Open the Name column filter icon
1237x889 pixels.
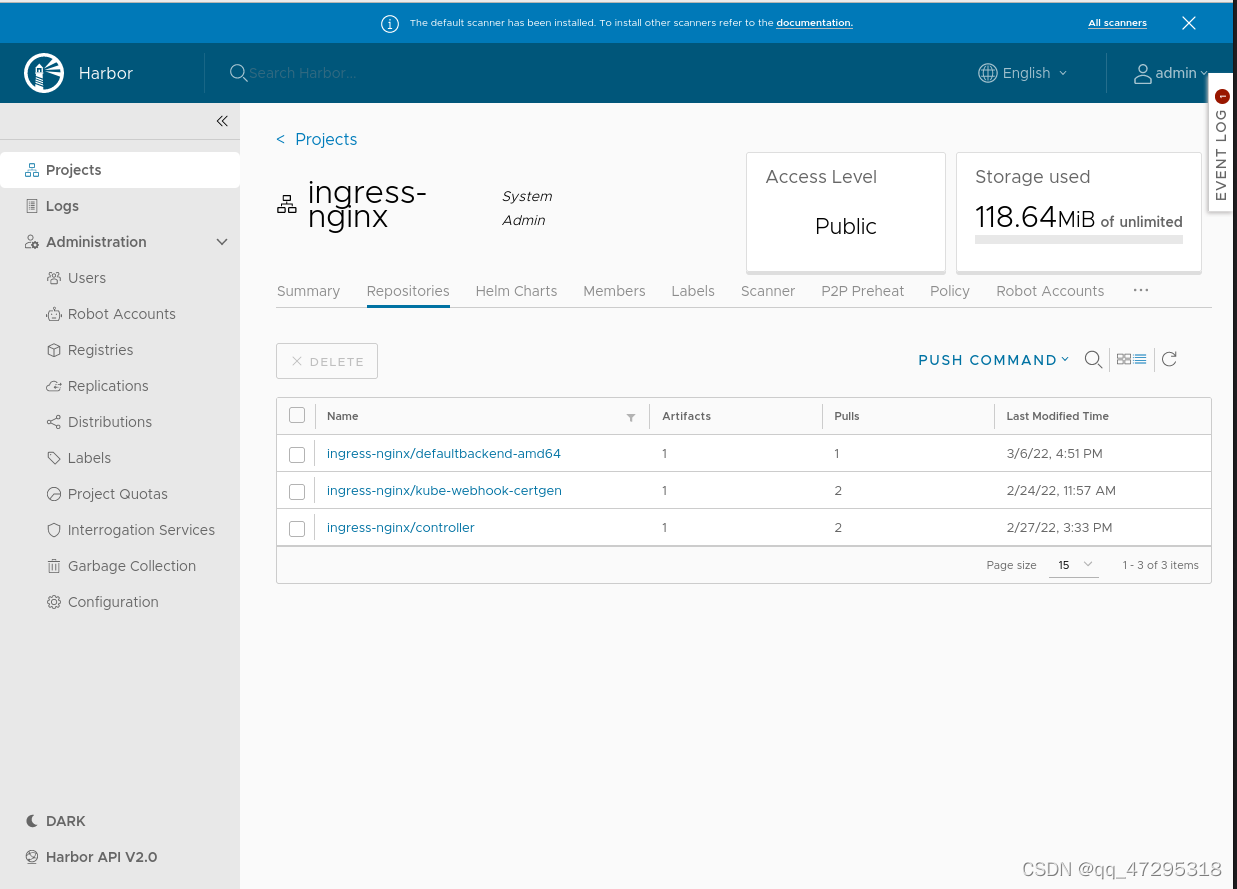point(631,417)
